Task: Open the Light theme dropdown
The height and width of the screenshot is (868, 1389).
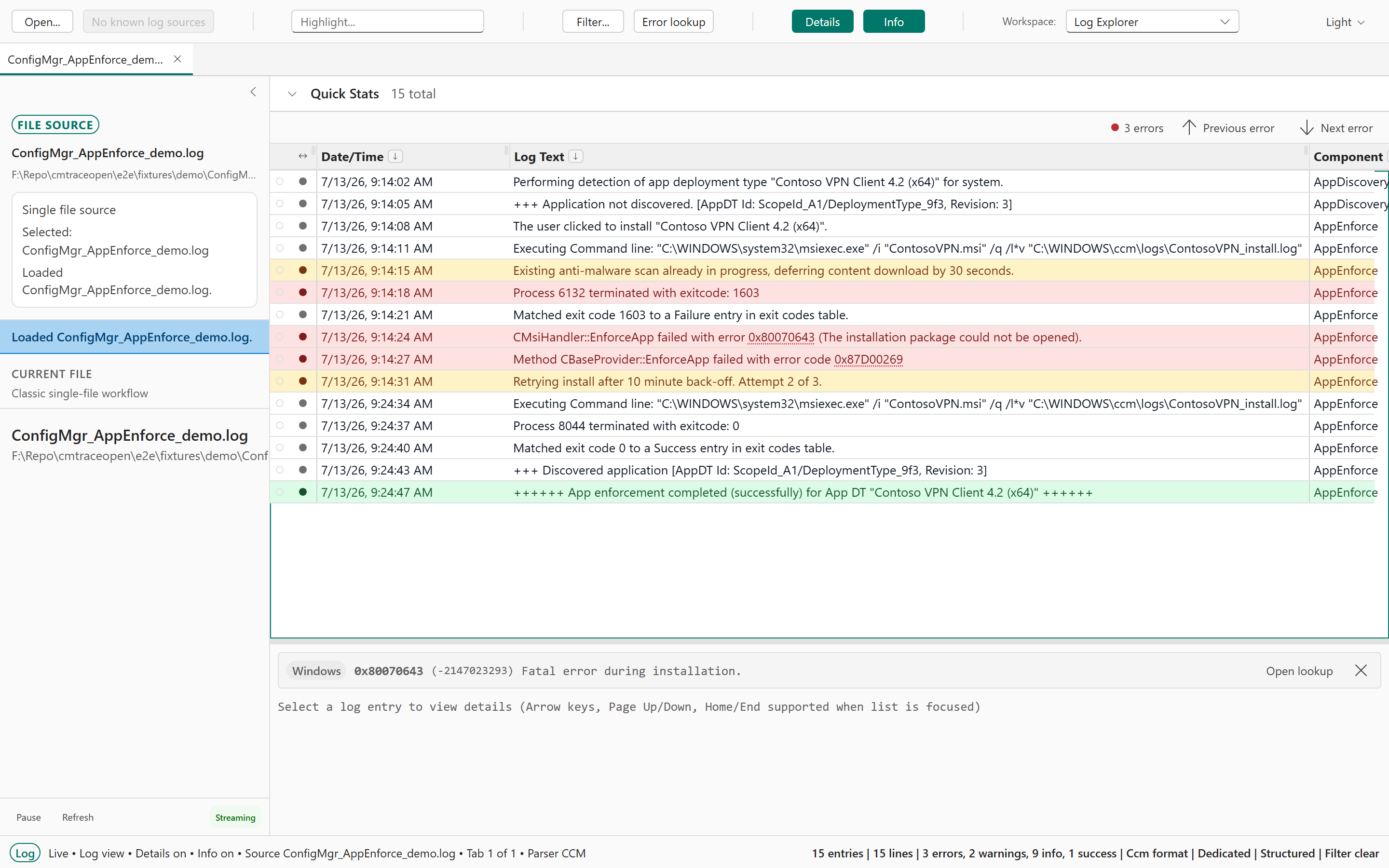Action: 1345,22
